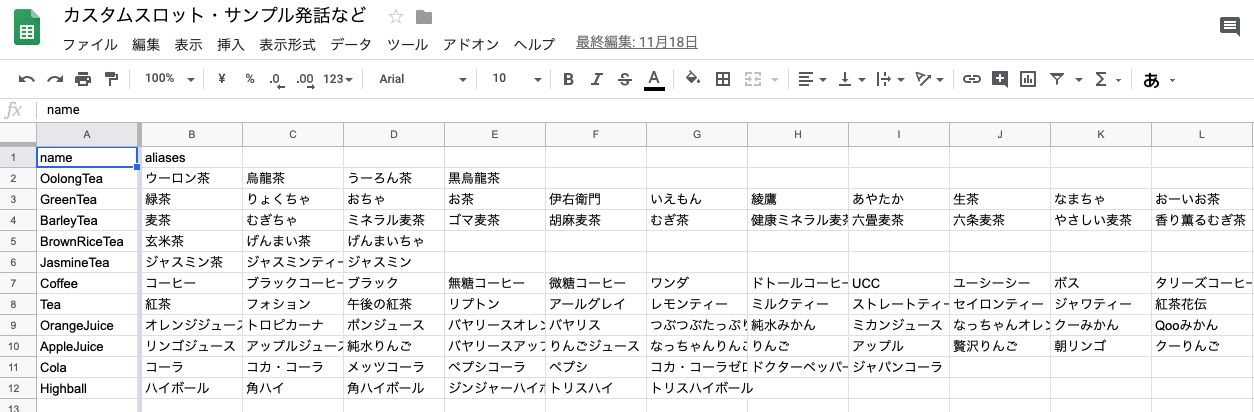Move document using the folder icon
This screenshot has height=412, width=1254.
424,17
